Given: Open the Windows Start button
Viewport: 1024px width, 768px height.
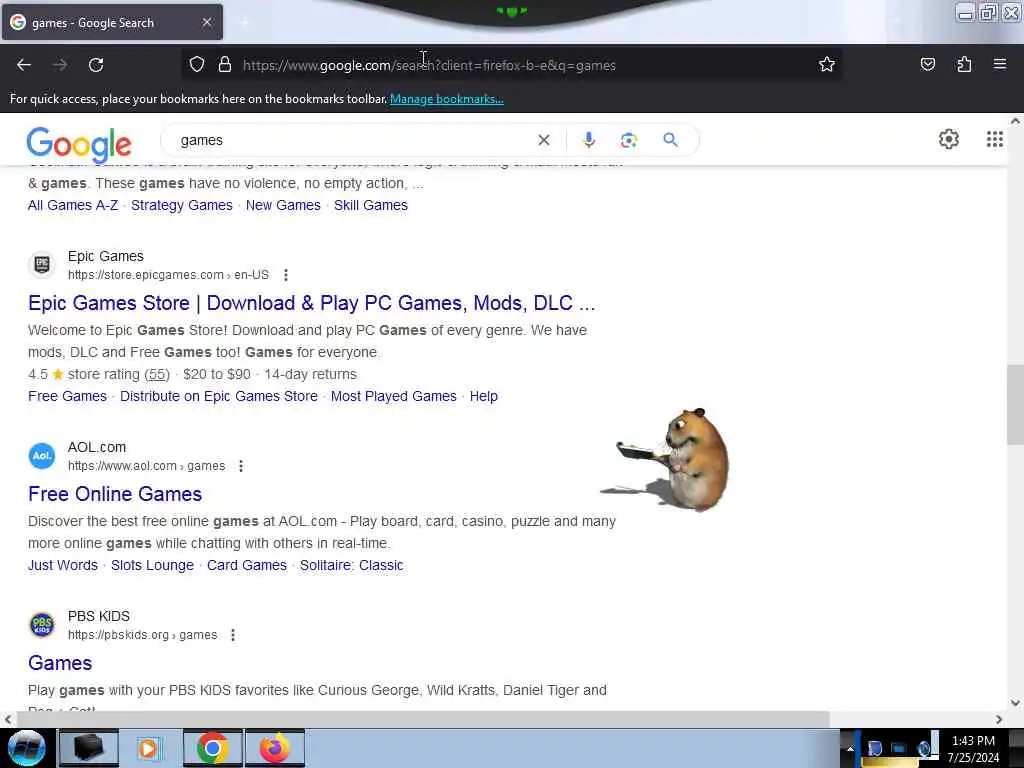Looking at the screenshot, I should pyautogui.click(x=26, y=748).
